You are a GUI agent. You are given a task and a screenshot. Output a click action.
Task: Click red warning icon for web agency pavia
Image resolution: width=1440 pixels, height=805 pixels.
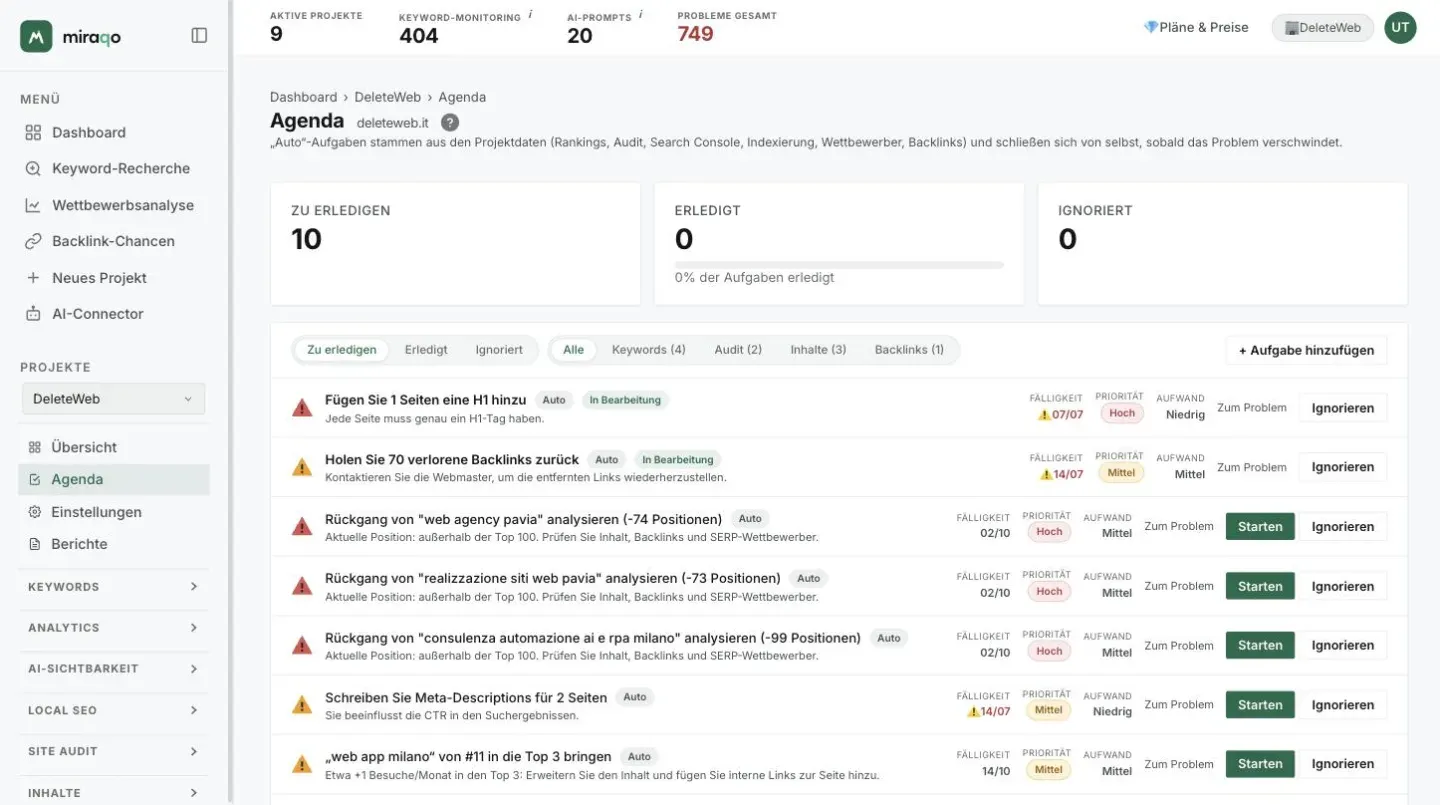tap(302, 526)
